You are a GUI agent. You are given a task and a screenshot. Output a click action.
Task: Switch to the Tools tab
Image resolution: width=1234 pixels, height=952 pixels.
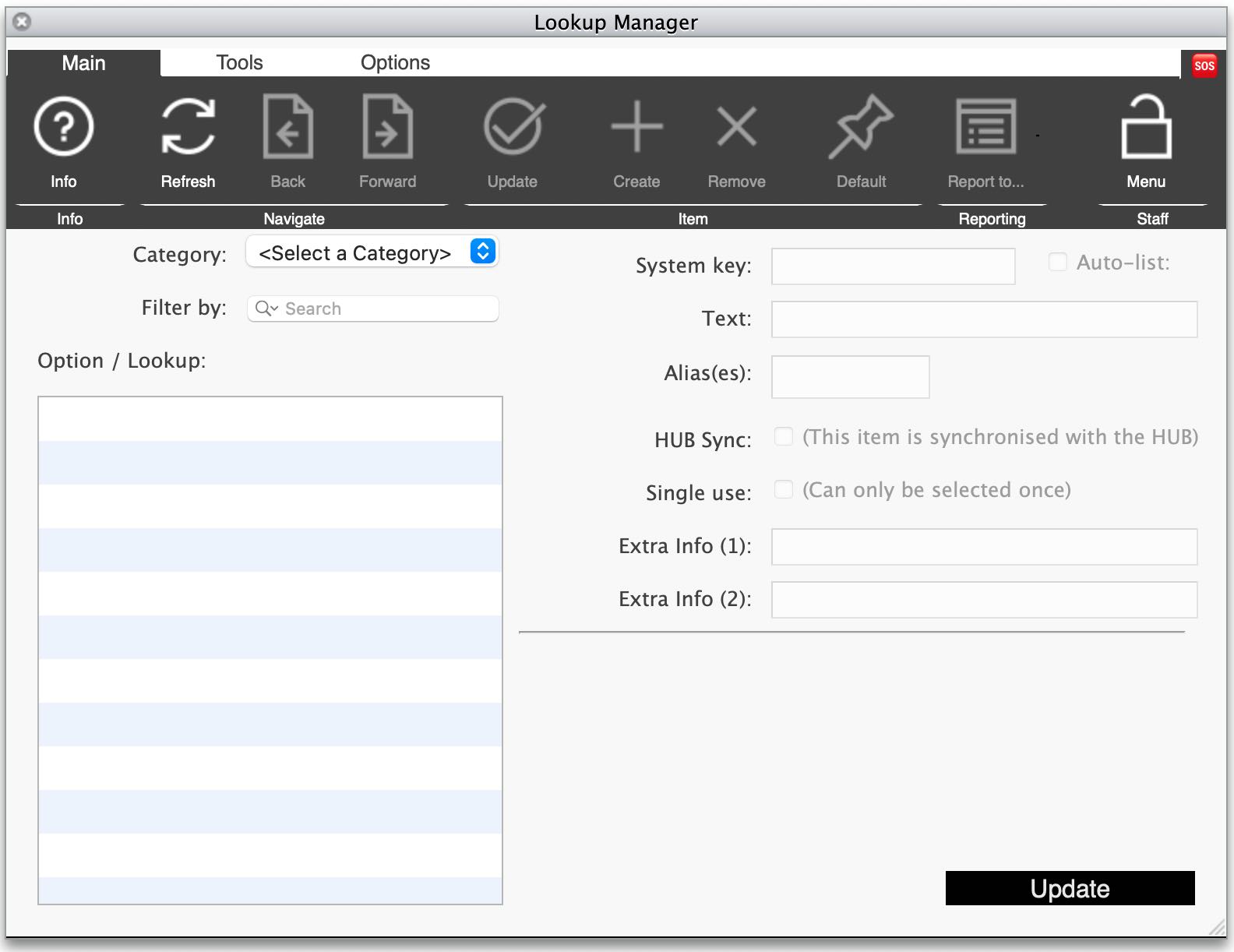(x=239, y=63)
